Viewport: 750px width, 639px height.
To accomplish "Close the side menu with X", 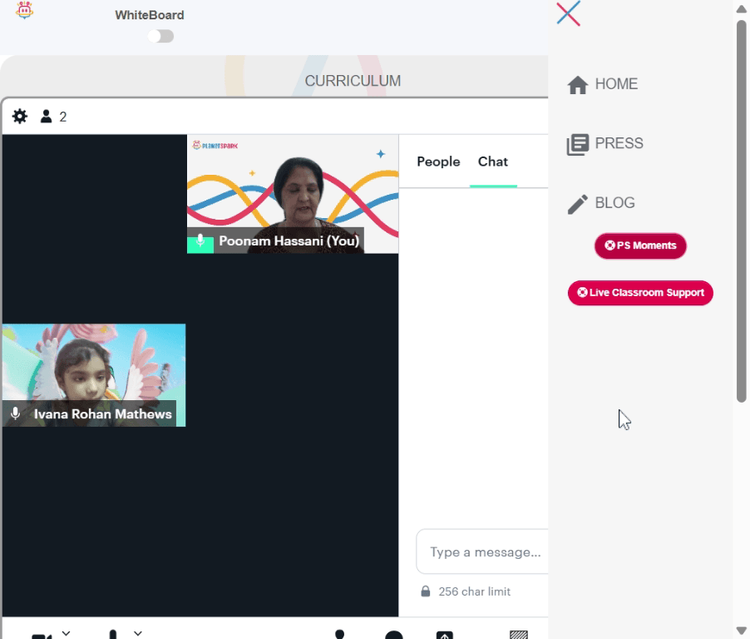I will point(568,13).
